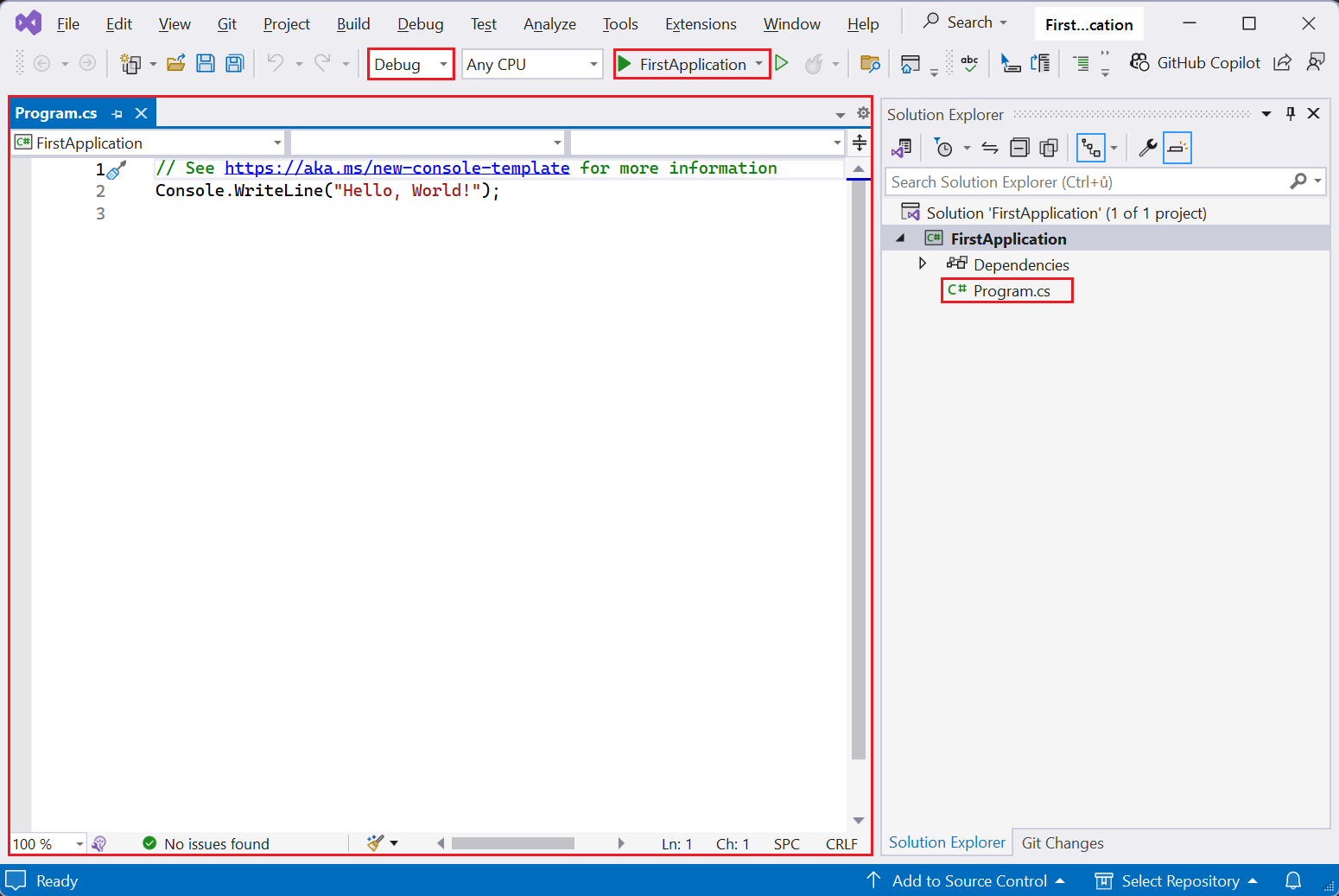This screenshot has height=896, width=1339.
Task: Apply Hot Reload code changes
Action: pos(812,63)
